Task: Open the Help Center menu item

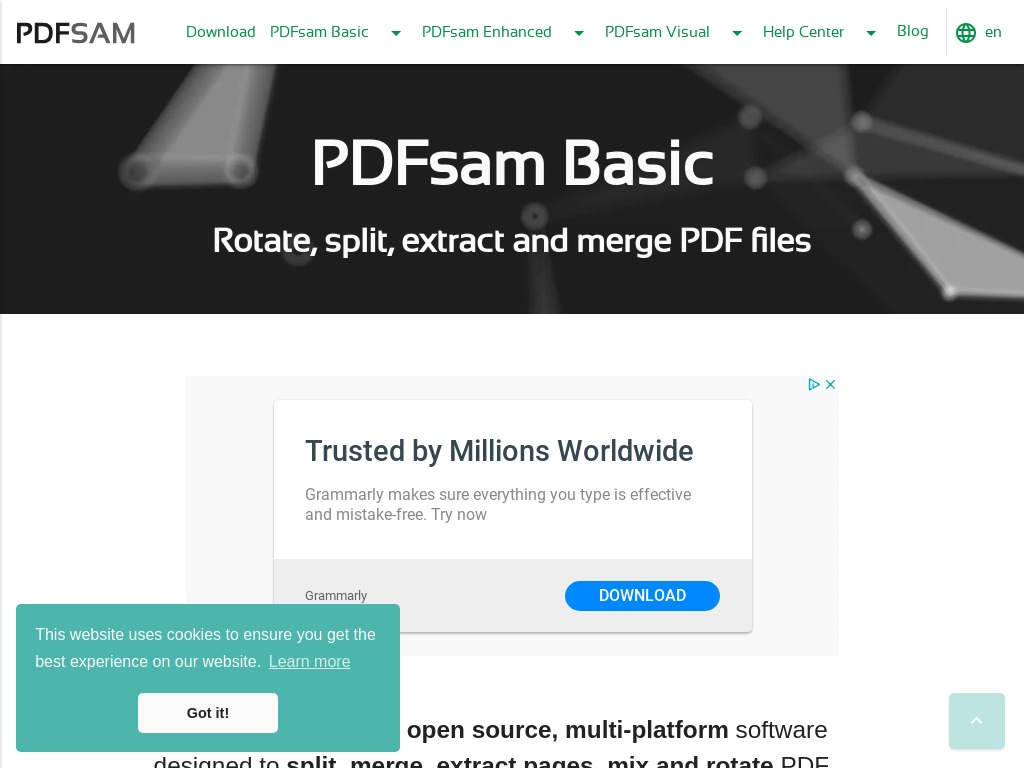Action: (x=803, y=32)
